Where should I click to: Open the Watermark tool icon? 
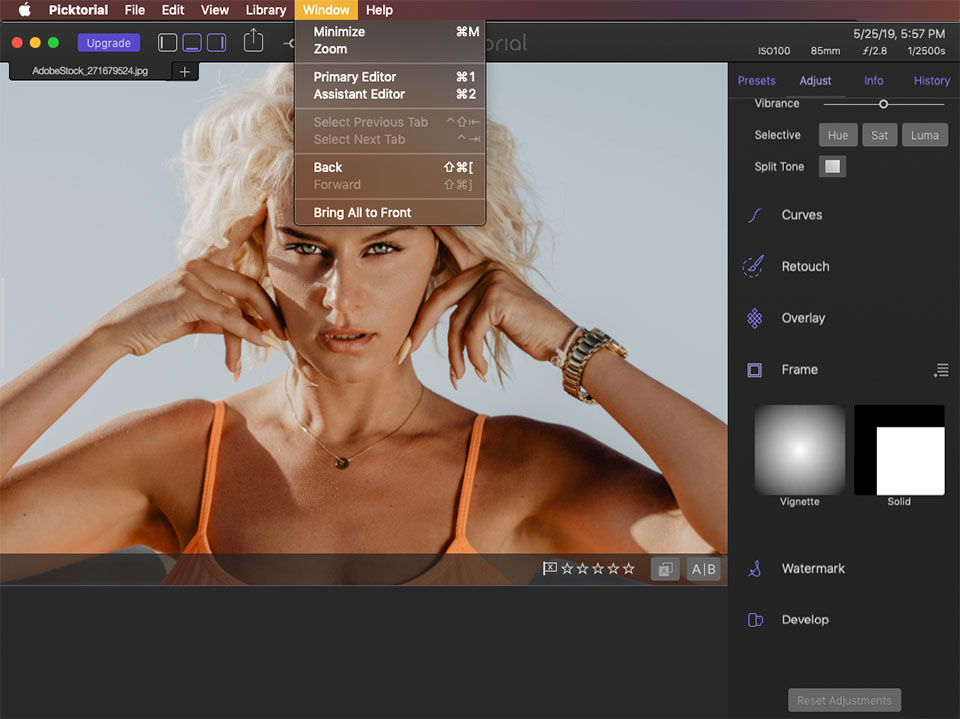point(754,568)
